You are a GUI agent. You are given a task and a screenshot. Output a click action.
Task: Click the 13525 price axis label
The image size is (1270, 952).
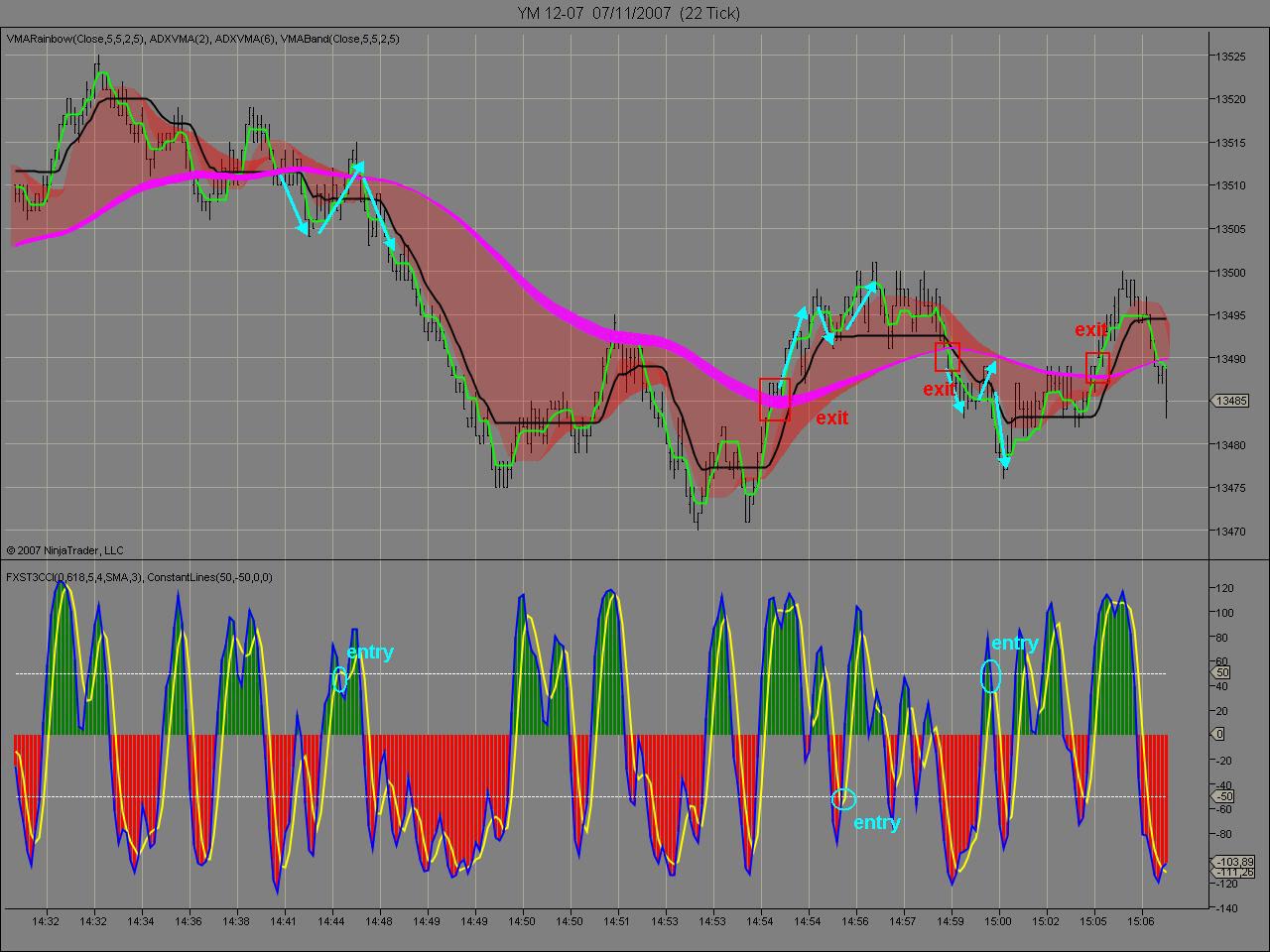[x=1232, y=57]
